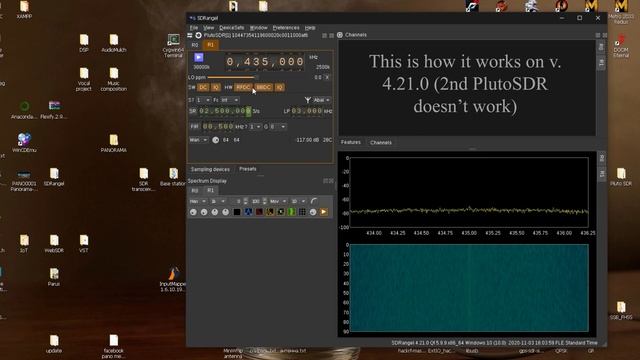
Task: Open the WinCDEmu desktop icon
Action: pyautogui.click(x=24, y=142)
